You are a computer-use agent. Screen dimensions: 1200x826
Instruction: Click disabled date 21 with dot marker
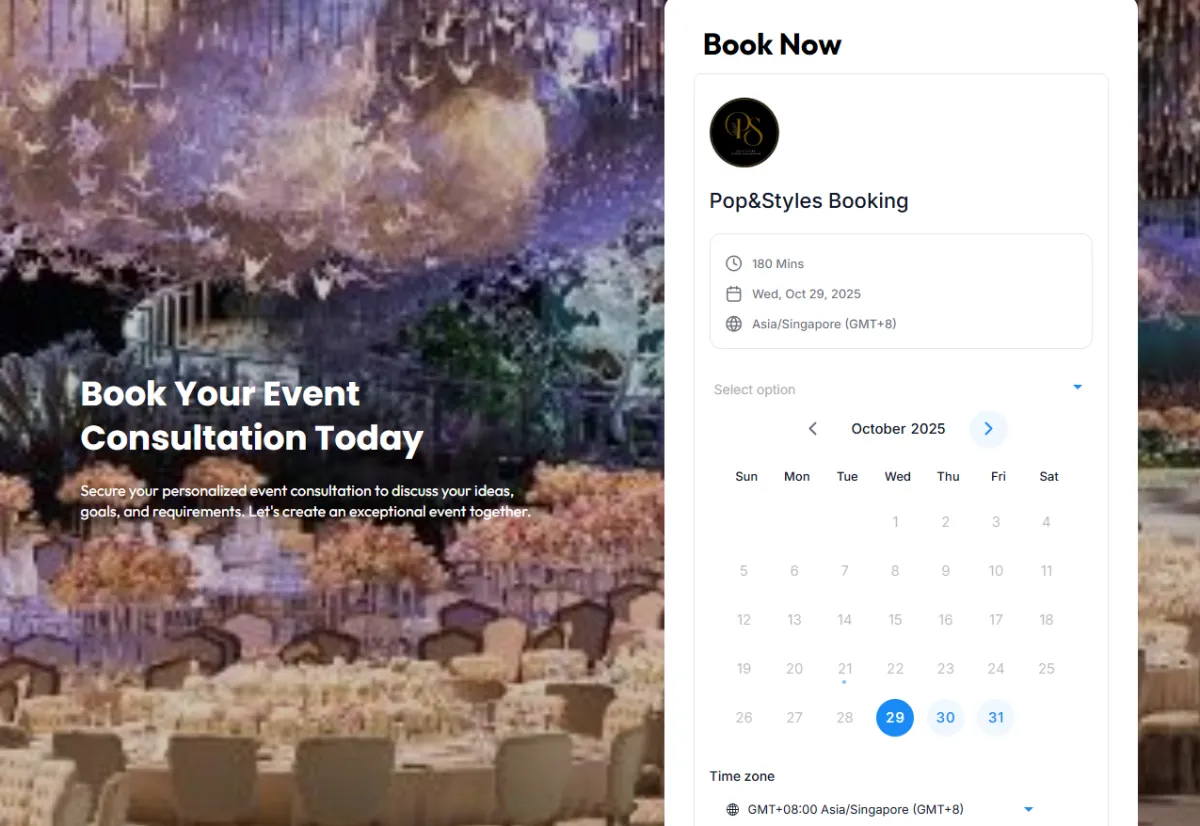[x=845, y=669]
